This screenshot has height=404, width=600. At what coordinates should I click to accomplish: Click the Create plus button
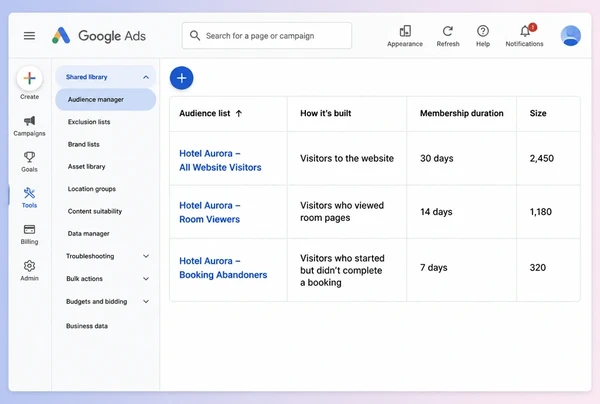[x=29, y=78]
